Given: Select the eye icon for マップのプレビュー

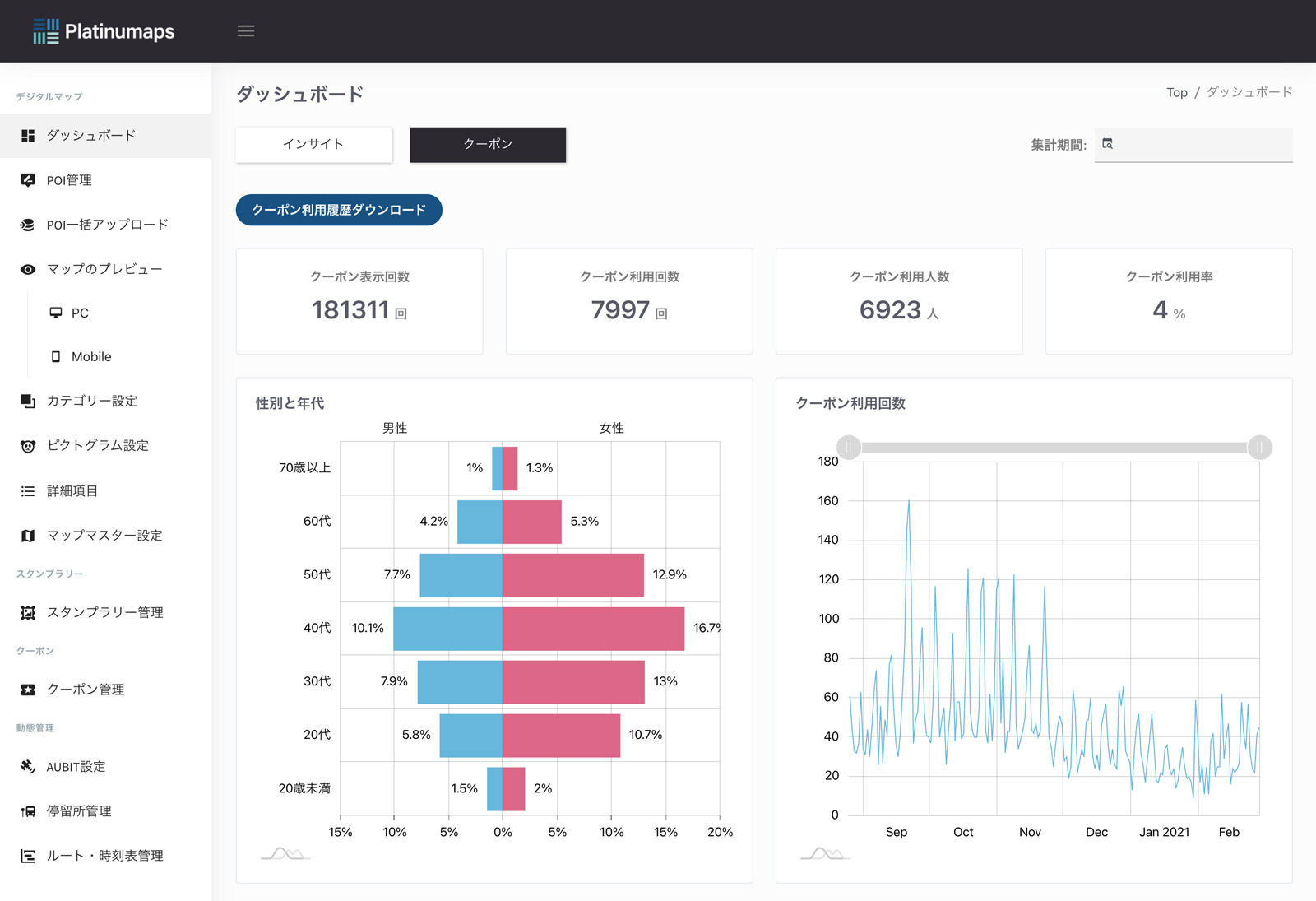Looking at the screenshot, I should click(x=28, y=269).
